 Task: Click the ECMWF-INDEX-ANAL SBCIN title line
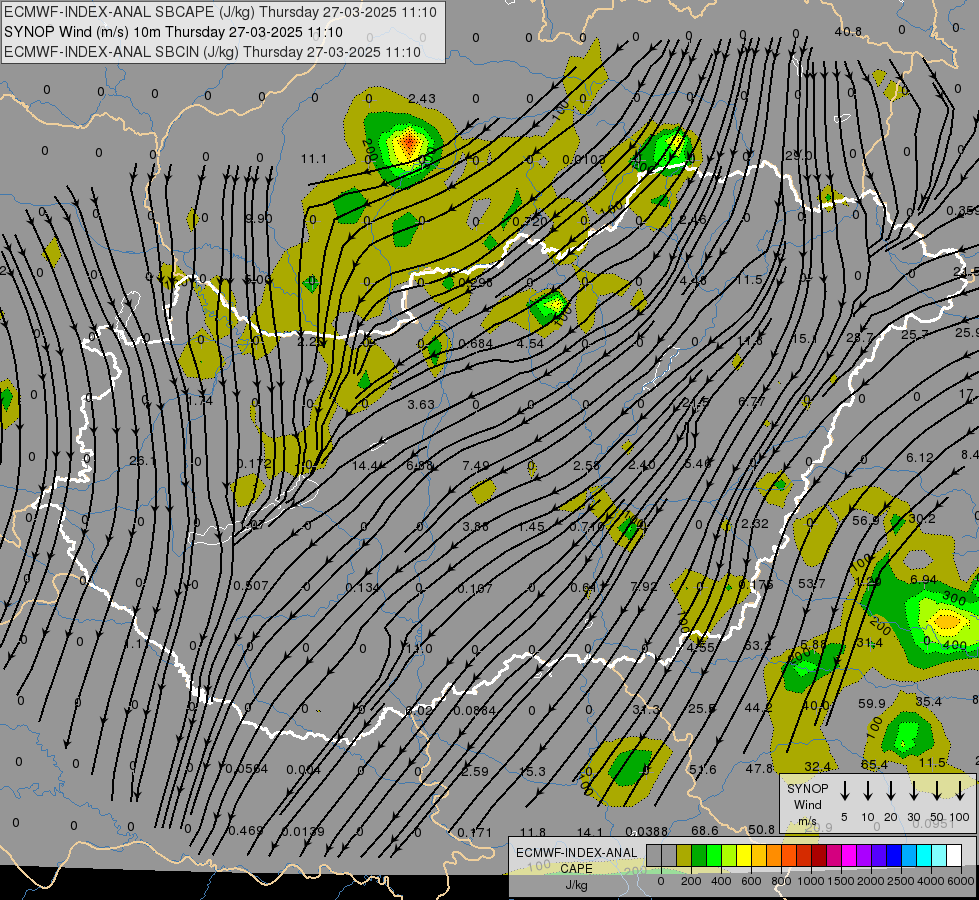click(212, 52)
